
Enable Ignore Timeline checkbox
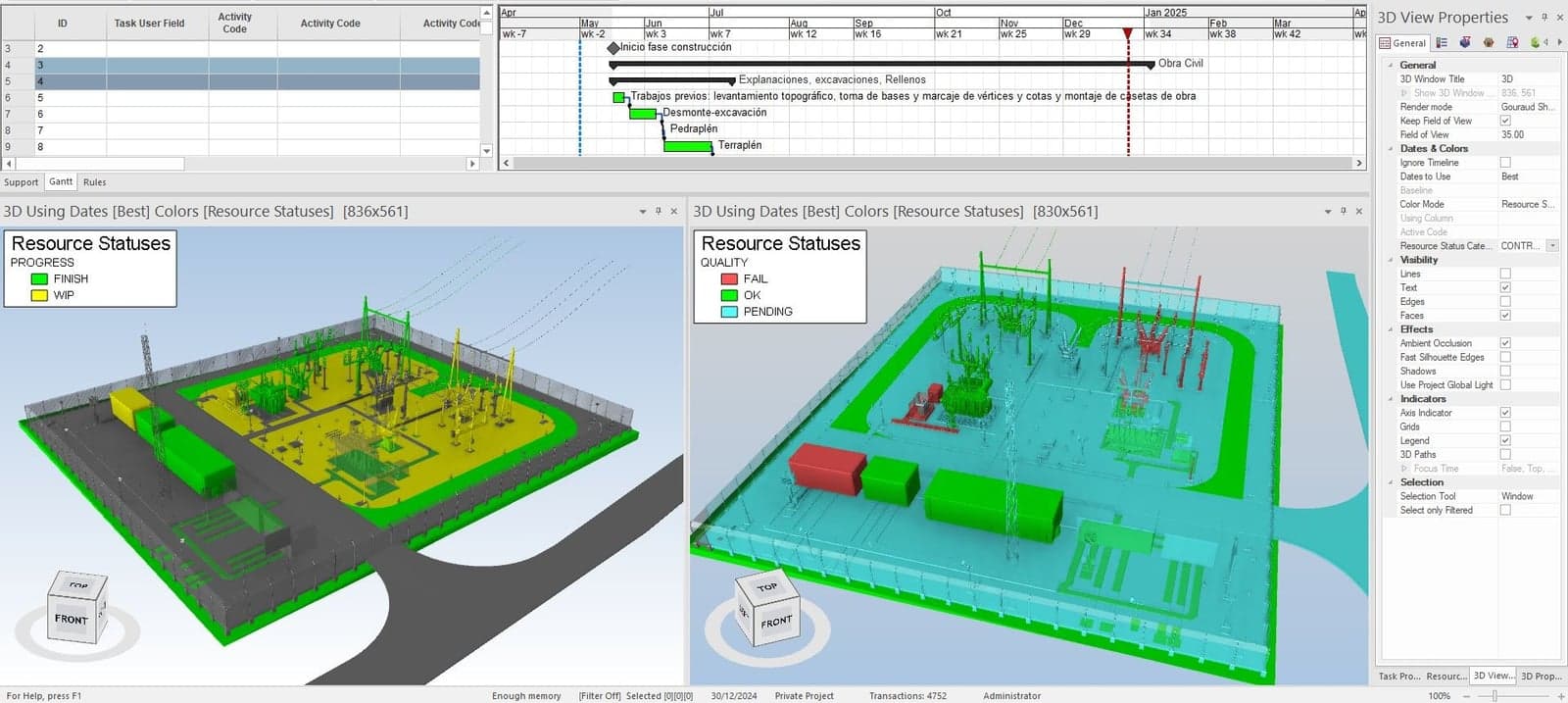point(1505,163)
